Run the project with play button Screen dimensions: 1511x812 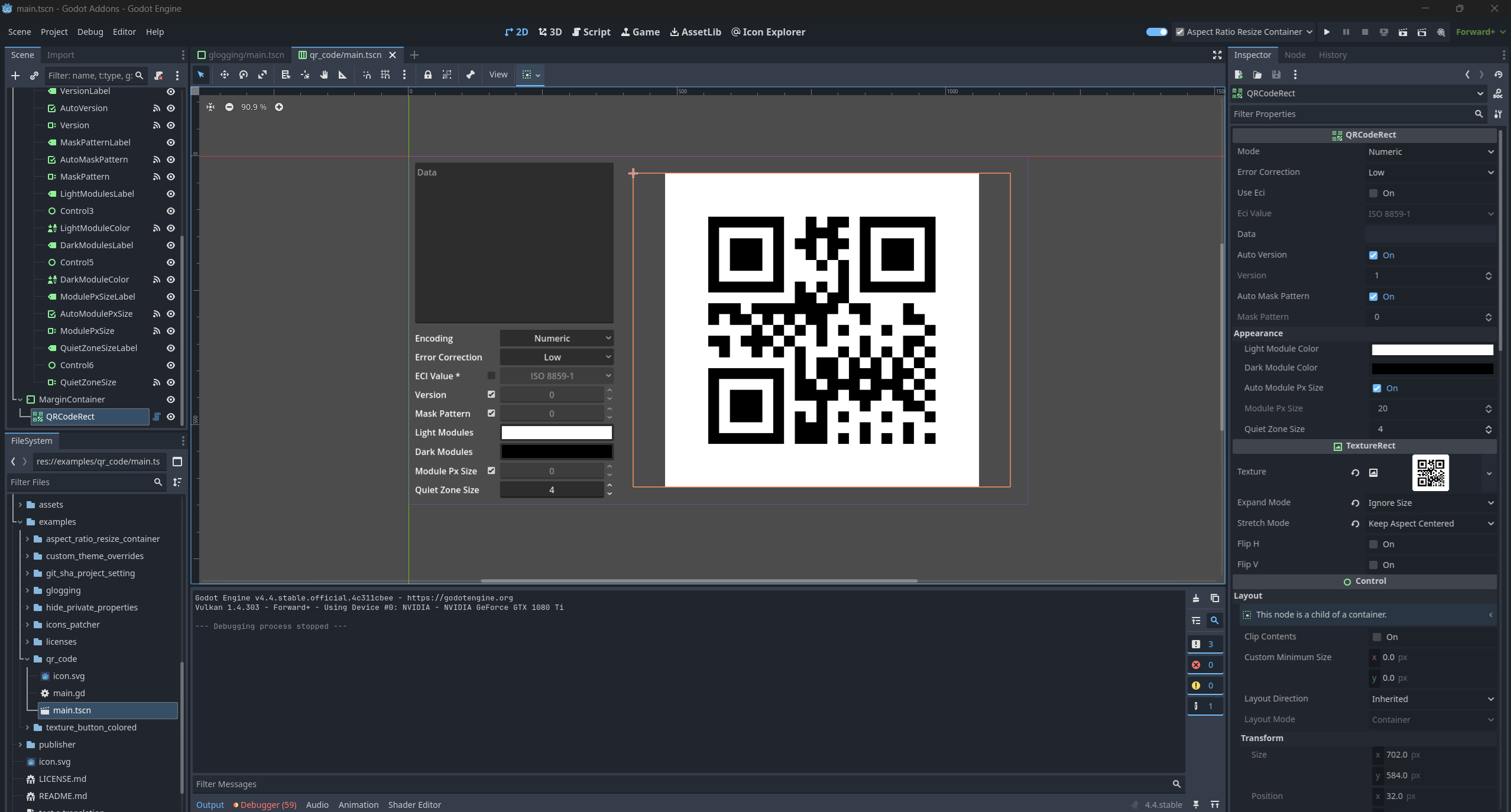coord(1327,32)
